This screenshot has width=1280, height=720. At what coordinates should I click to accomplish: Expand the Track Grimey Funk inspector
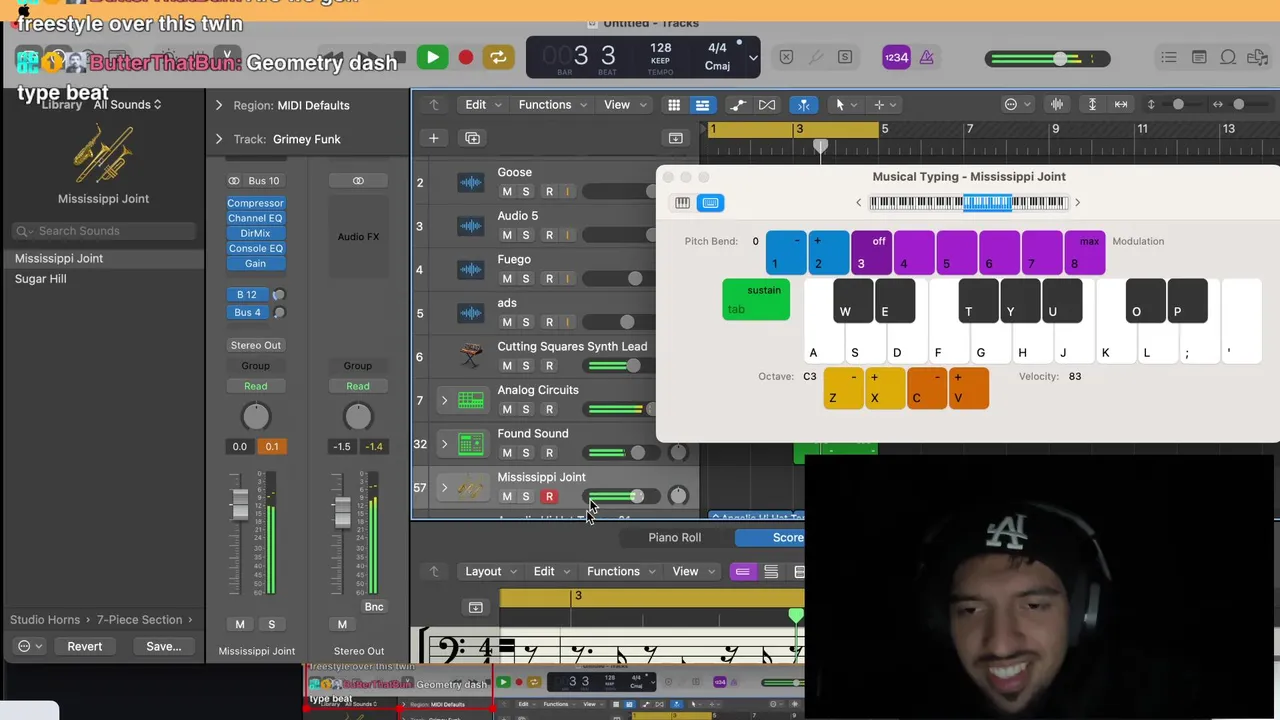pyautogui.click(x=219, y=139)
